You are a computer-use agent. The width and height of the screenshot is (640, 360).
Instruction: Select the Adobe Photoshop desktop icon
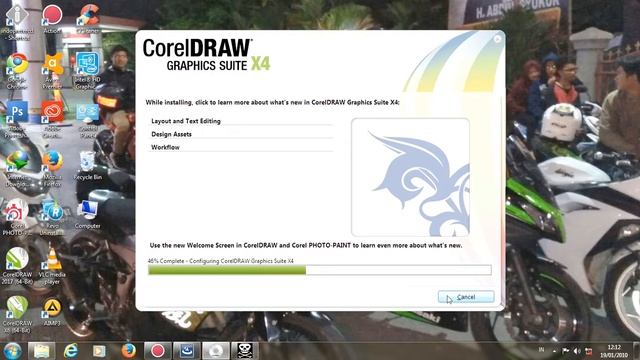tap(17, 120)
